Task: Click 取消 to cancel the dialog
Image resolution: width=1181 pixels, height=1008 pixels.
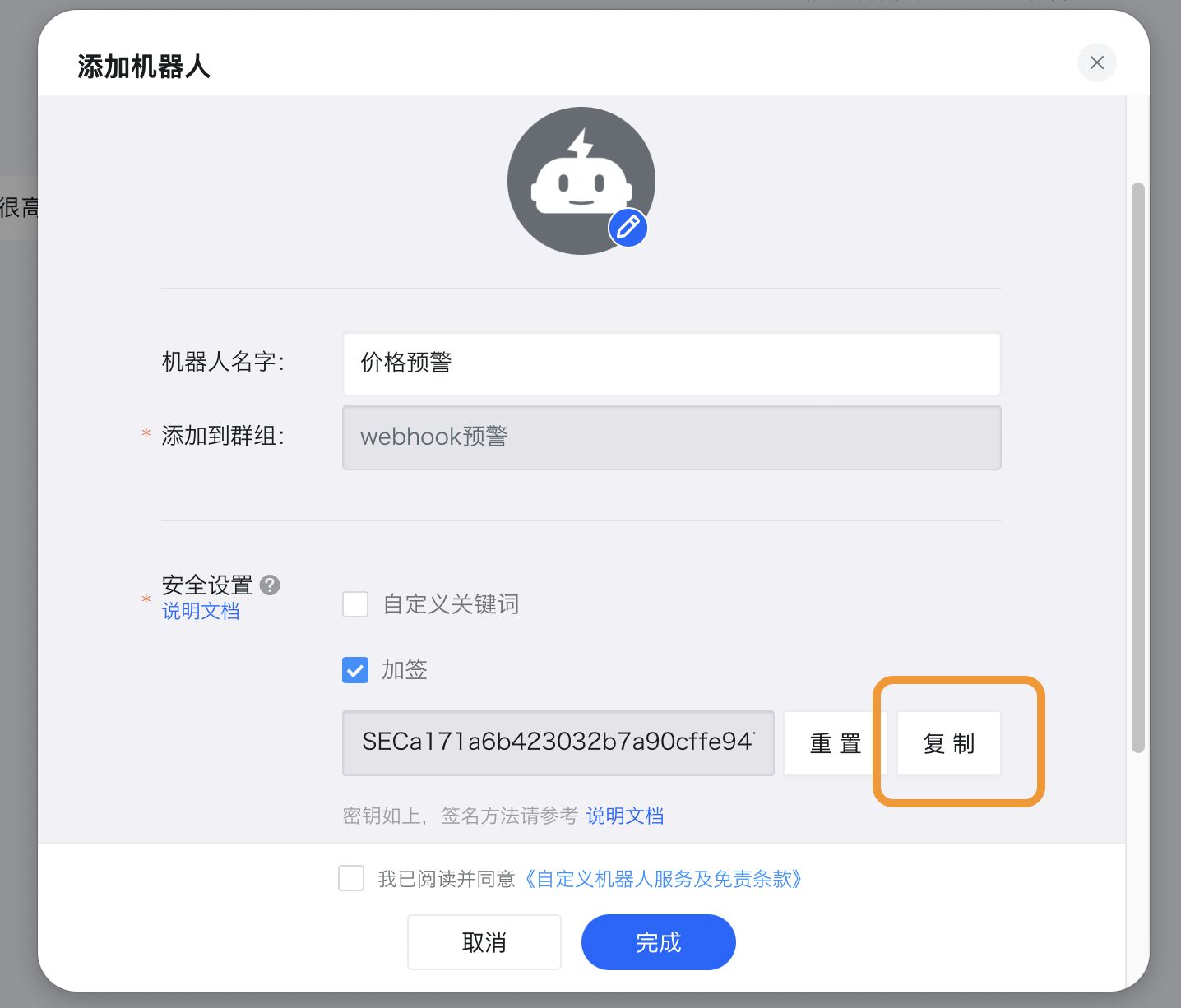Action: (484, 942)
